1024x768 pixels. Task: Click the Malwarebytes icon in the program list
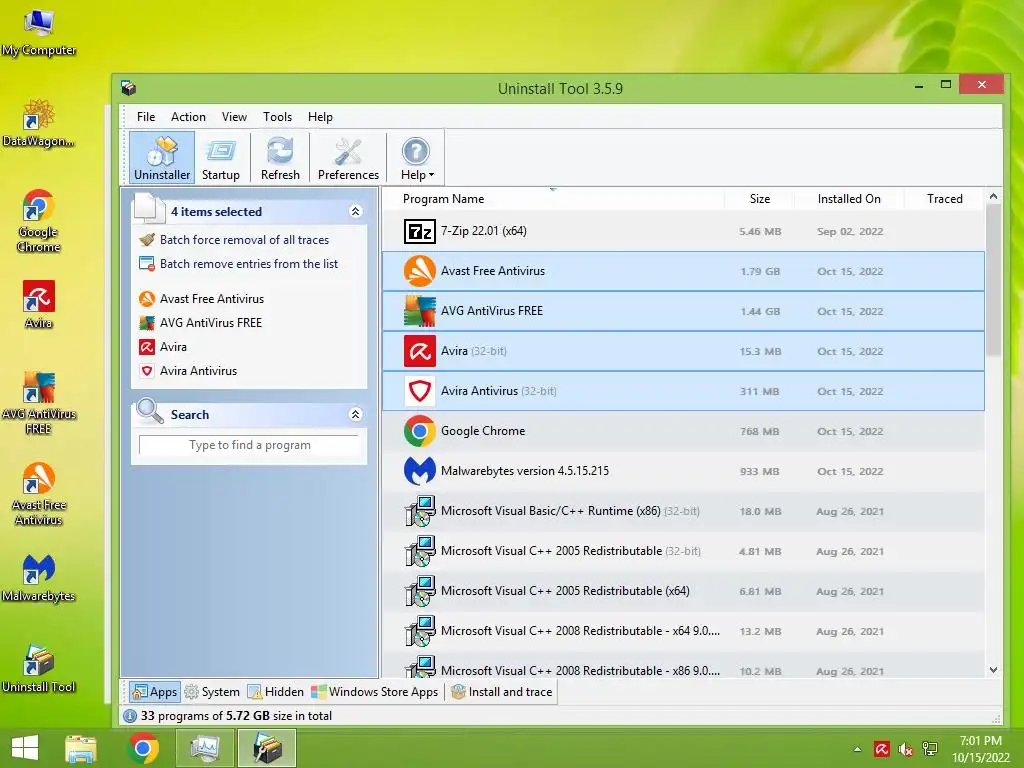[x=419, y=471]
